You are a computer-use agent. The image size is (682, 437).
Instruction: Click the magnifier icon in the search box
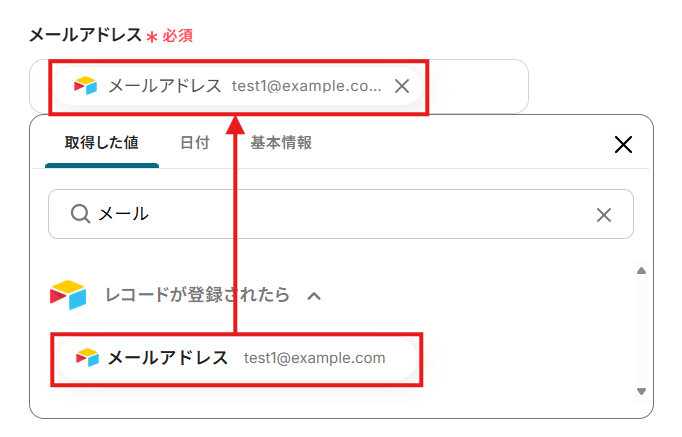point(80,214)
